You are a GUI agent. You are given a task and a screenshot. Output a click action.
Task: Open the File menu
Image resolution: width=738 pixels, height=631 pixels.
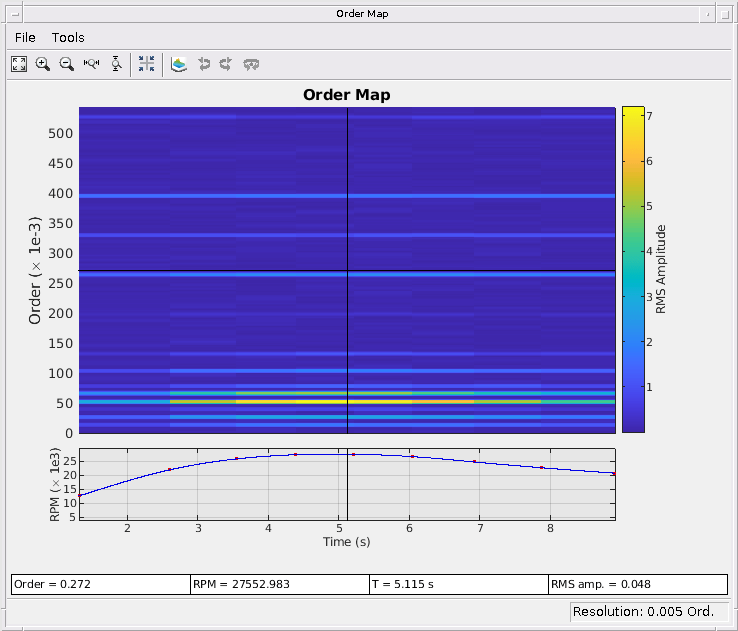click(25, 37)
